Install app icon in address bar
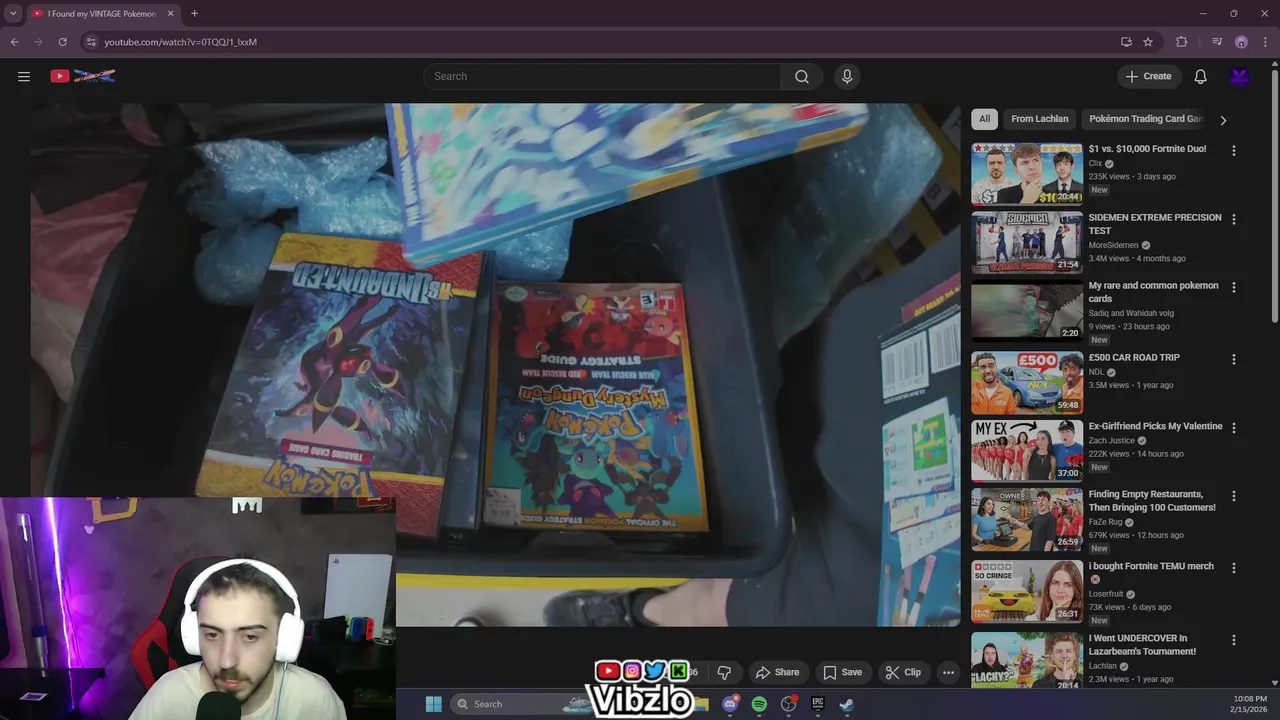 coord(1126,42)
